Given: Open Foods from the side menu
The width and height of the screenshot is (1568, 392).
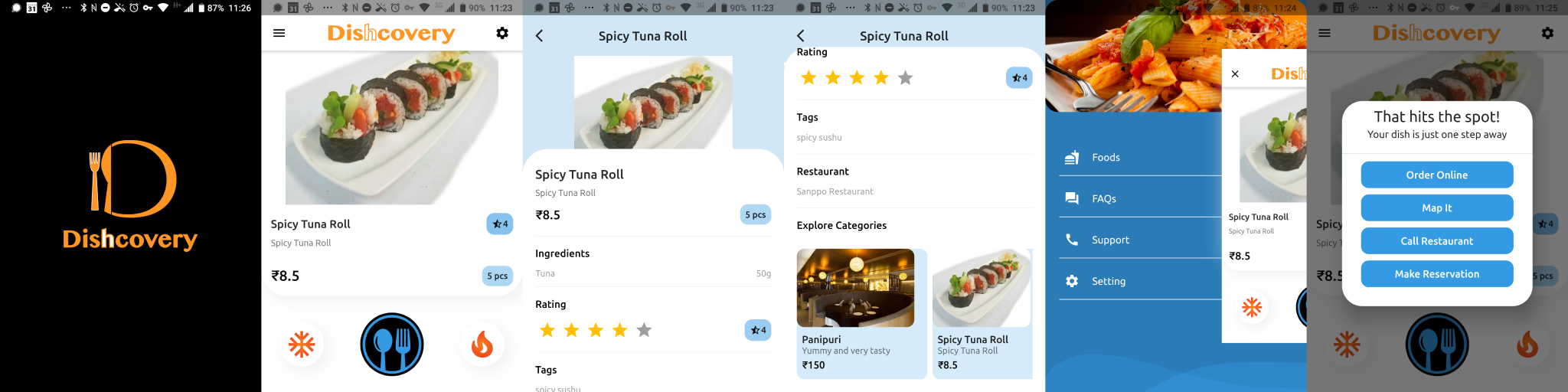Looking at the screenshot, I should pyautogui.click(x=1106, y=158).
